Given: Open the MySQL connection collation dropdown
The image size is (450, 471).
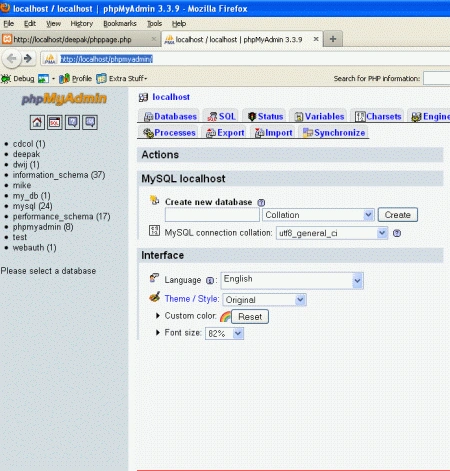Looking at the screenshot, I should (x=332, y=233).
